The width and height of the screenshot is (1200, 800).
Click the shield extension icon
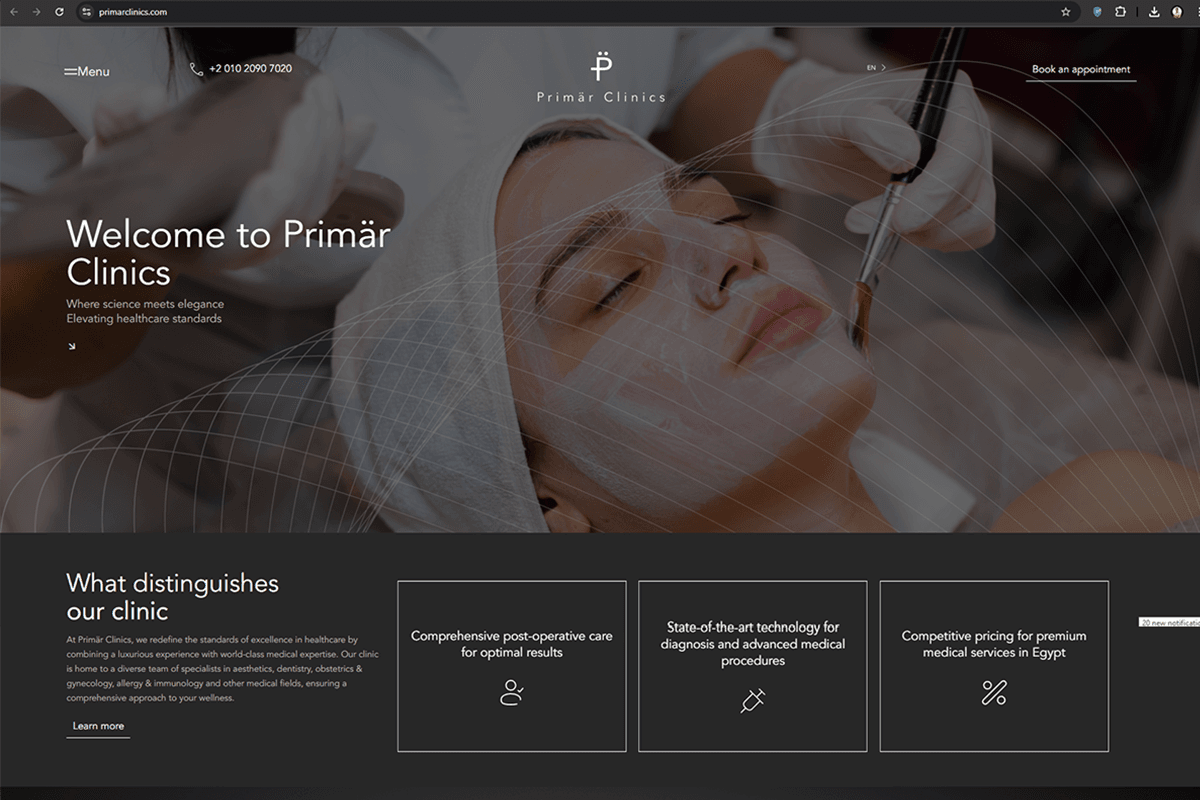pyautogui.click(x=1097, y=12)
